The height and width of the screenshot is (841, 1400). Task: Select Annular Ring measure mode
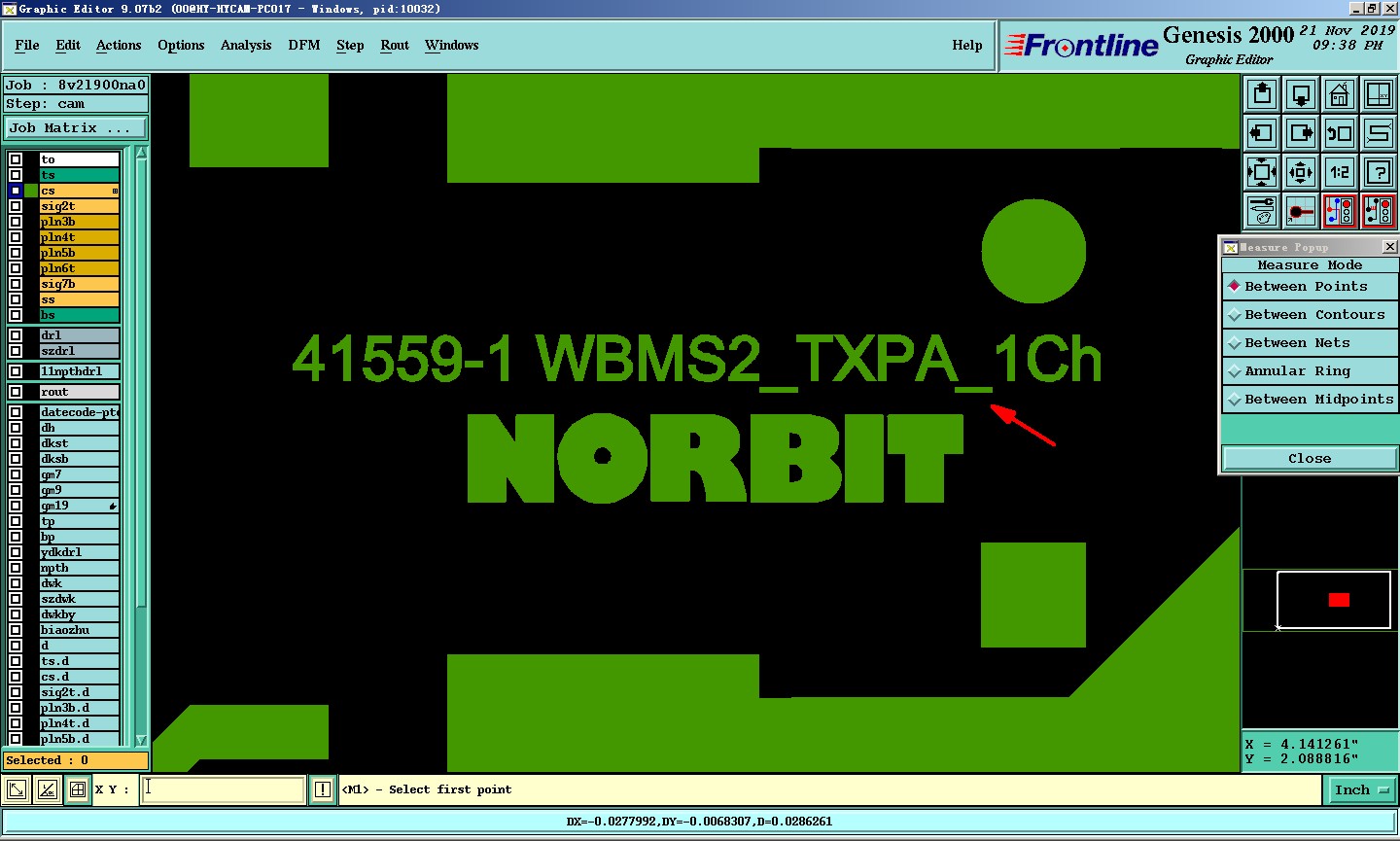1310,370
